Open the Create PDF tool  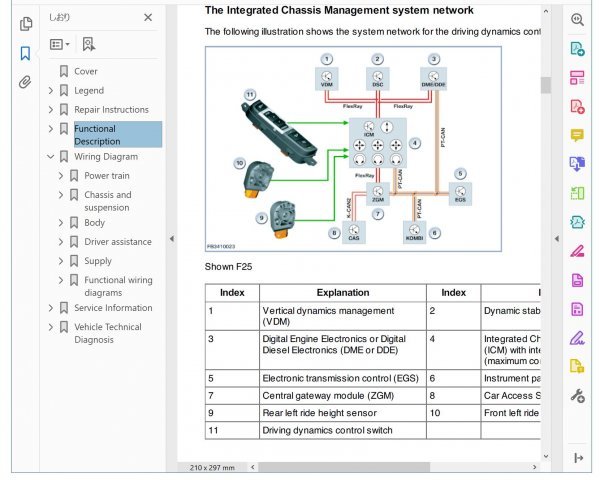(x=577, y=49)
